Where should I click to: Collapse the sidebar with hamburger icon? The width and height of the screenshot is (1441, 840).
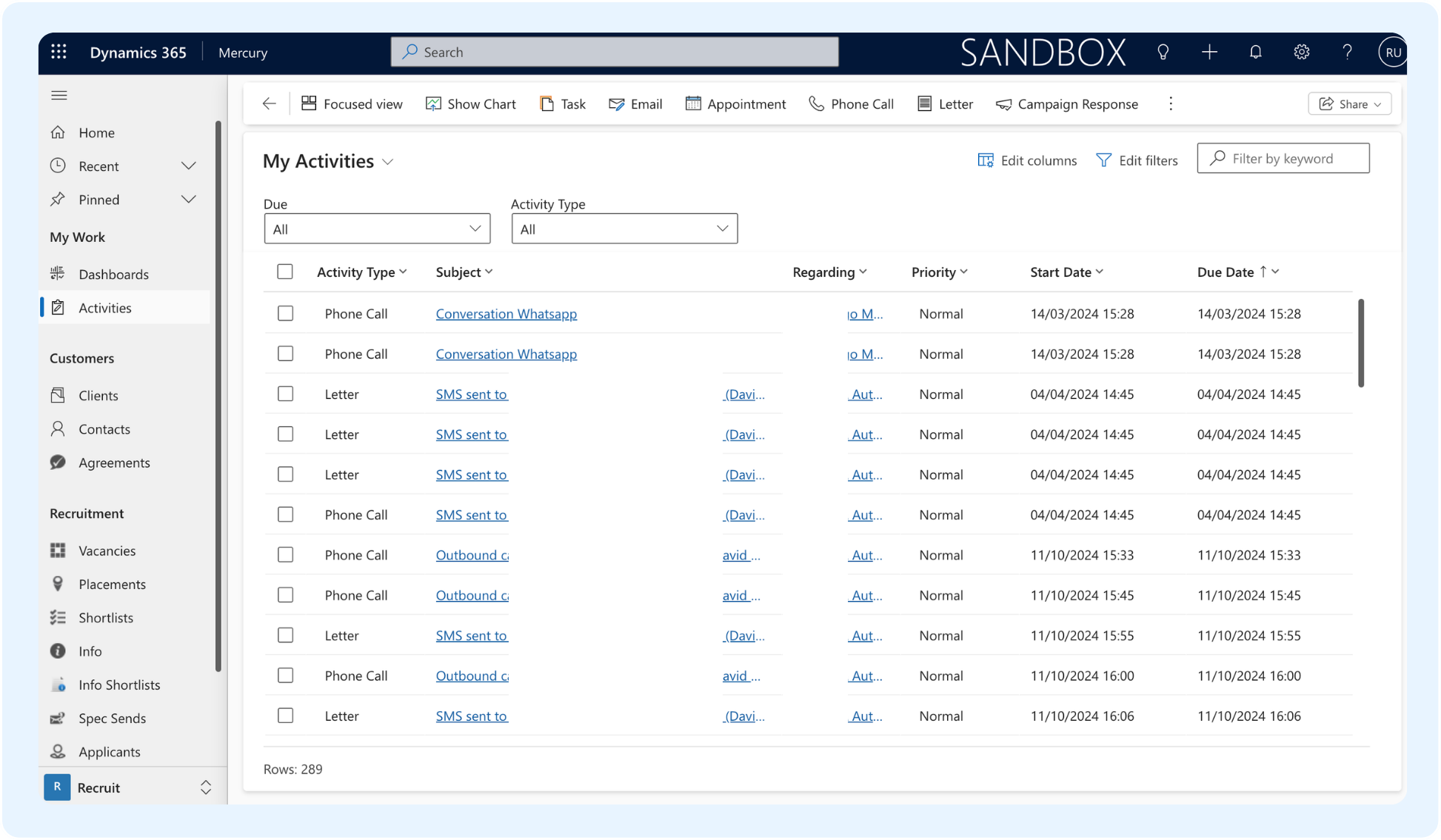(x=59, y=95)
